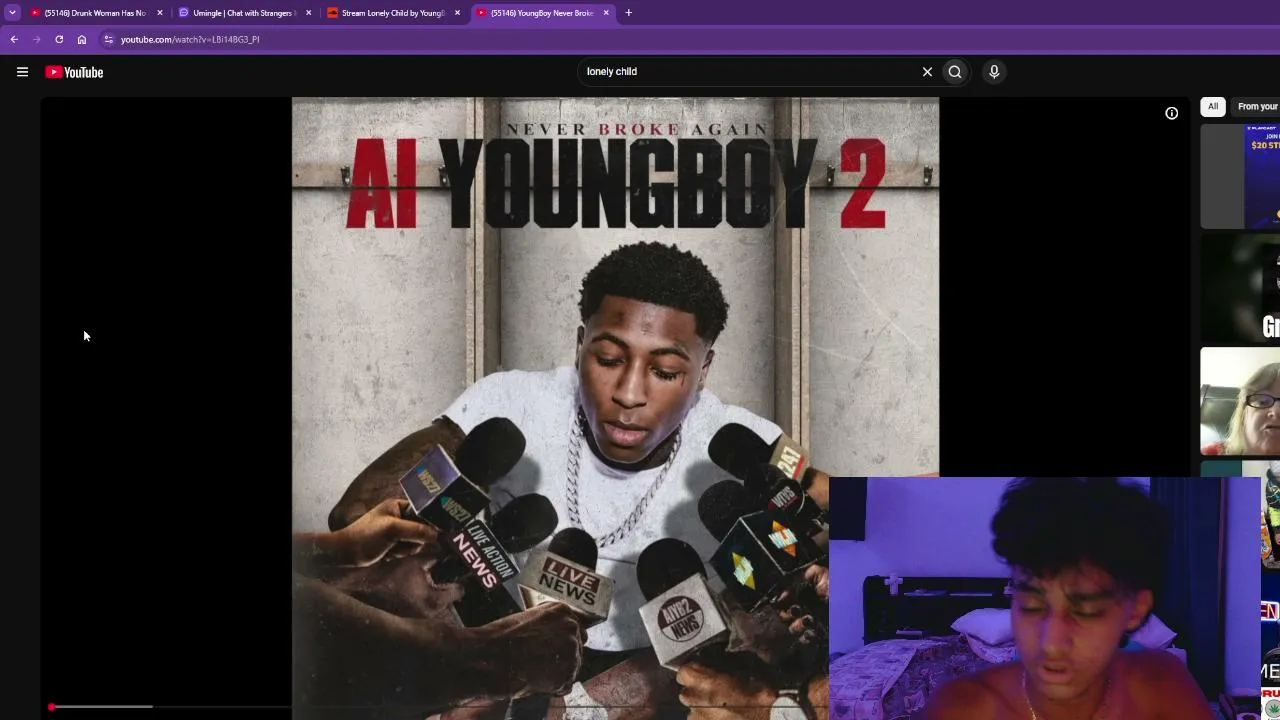Screen dimensions: 1280x720
Task: Switch to the Drunk Woman YouTube tab
Action: (x=95, y=13)
